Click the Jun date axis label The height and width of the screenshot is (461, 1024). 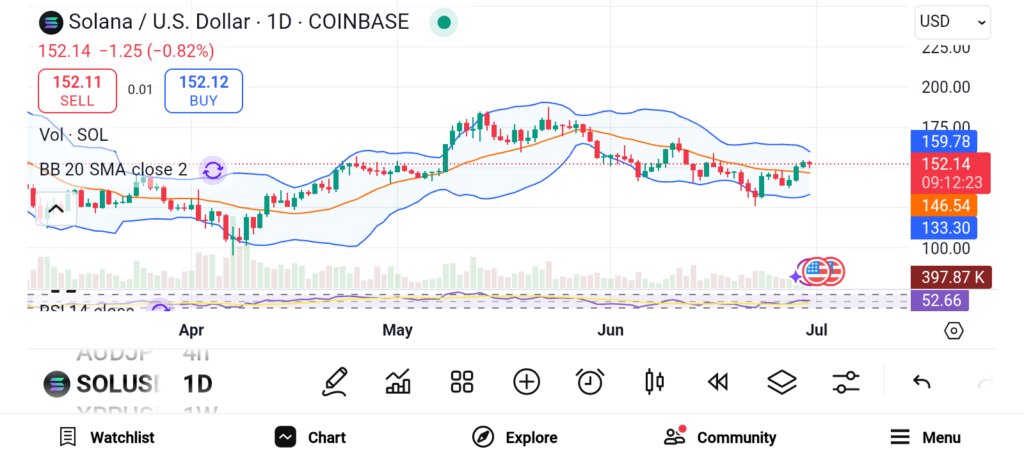[x=610, y=330]
